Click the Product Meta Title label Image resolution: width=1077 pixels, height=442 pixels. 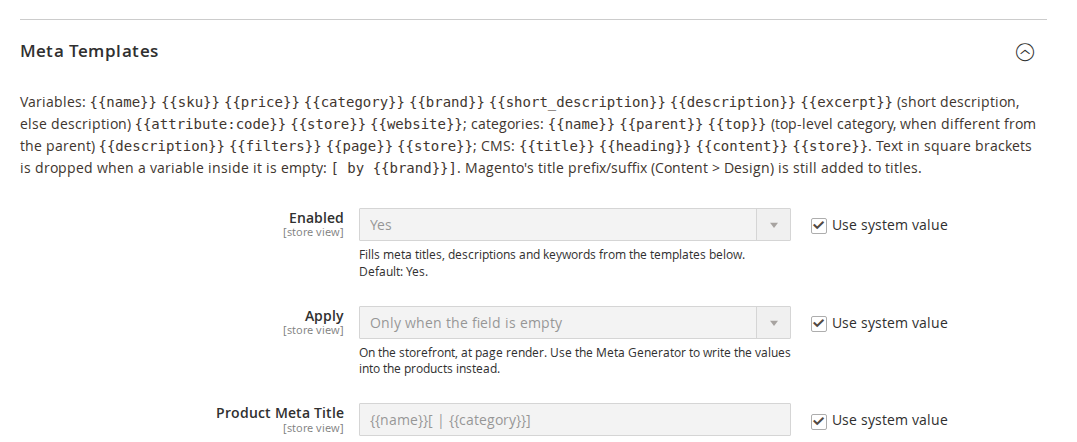coord(280,413)
